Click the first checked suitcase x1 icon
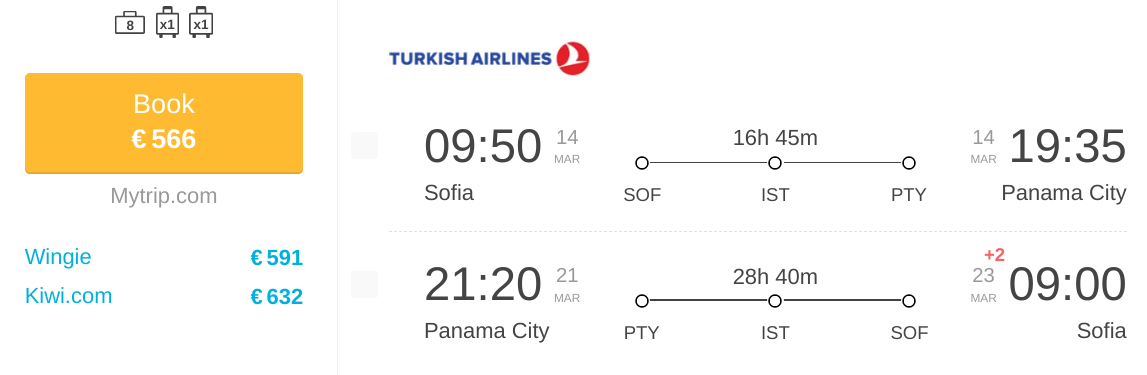1147x375 pixels. point(168,22)
